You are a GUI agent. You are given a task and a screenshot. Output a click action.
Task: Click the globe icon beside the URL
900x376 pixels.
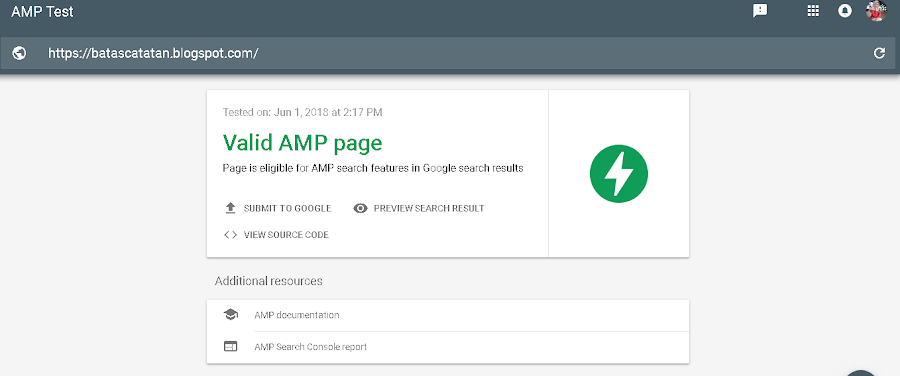20,53
